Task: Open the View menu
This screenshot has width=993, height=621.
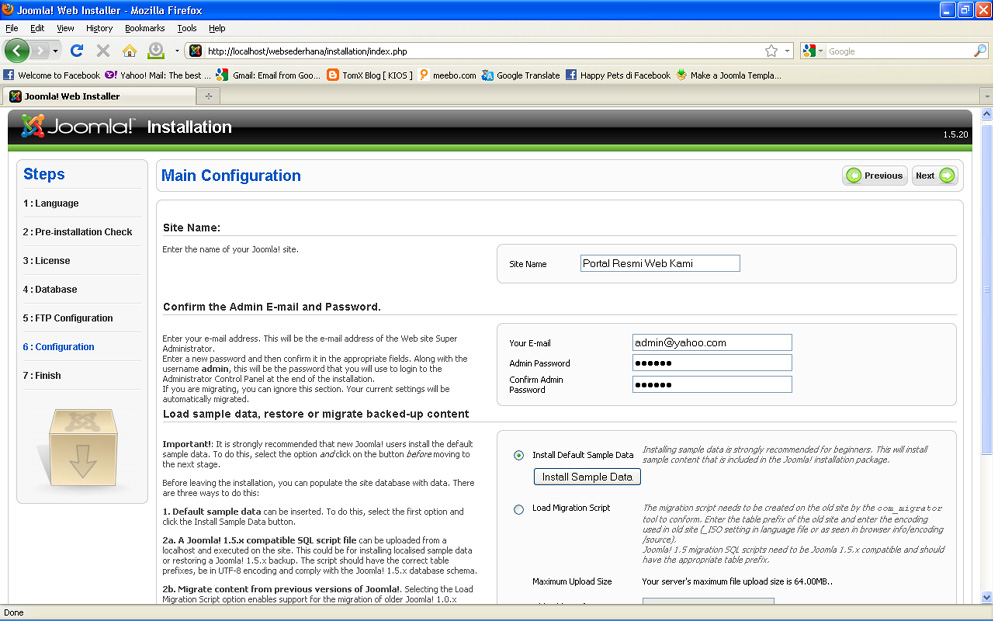Action: pyautogui.click(x=65, y=28)
